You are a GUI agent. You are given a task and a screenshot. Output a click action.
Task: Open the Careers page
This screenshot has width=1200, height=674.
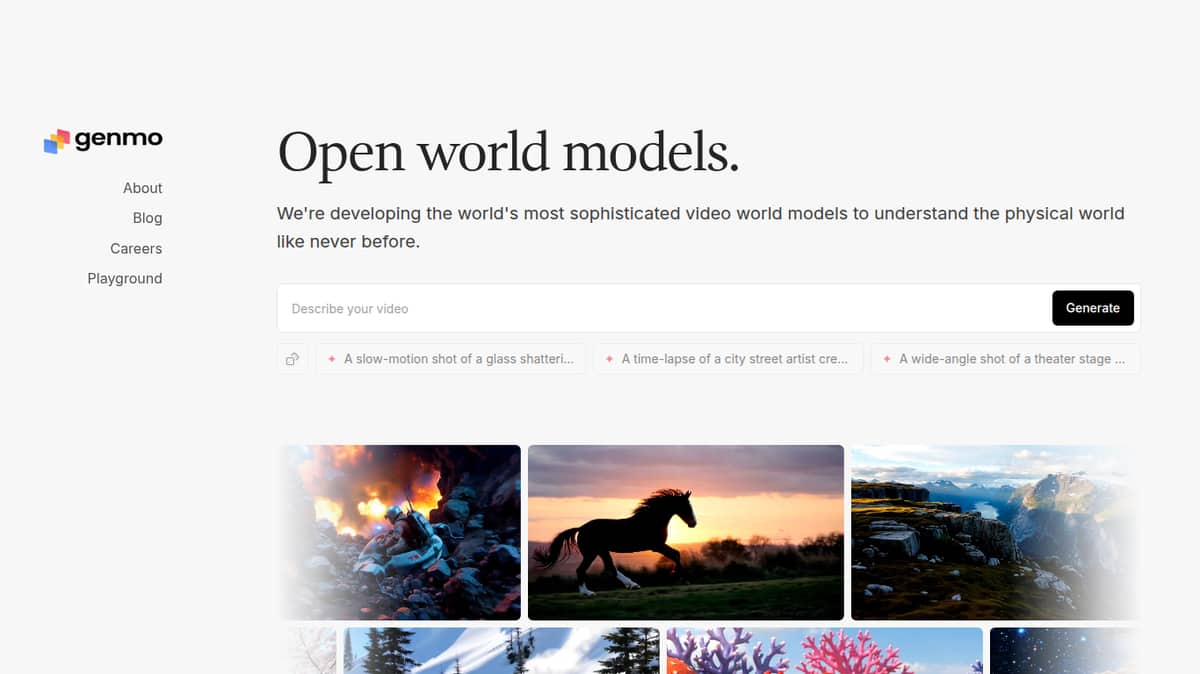136,248
